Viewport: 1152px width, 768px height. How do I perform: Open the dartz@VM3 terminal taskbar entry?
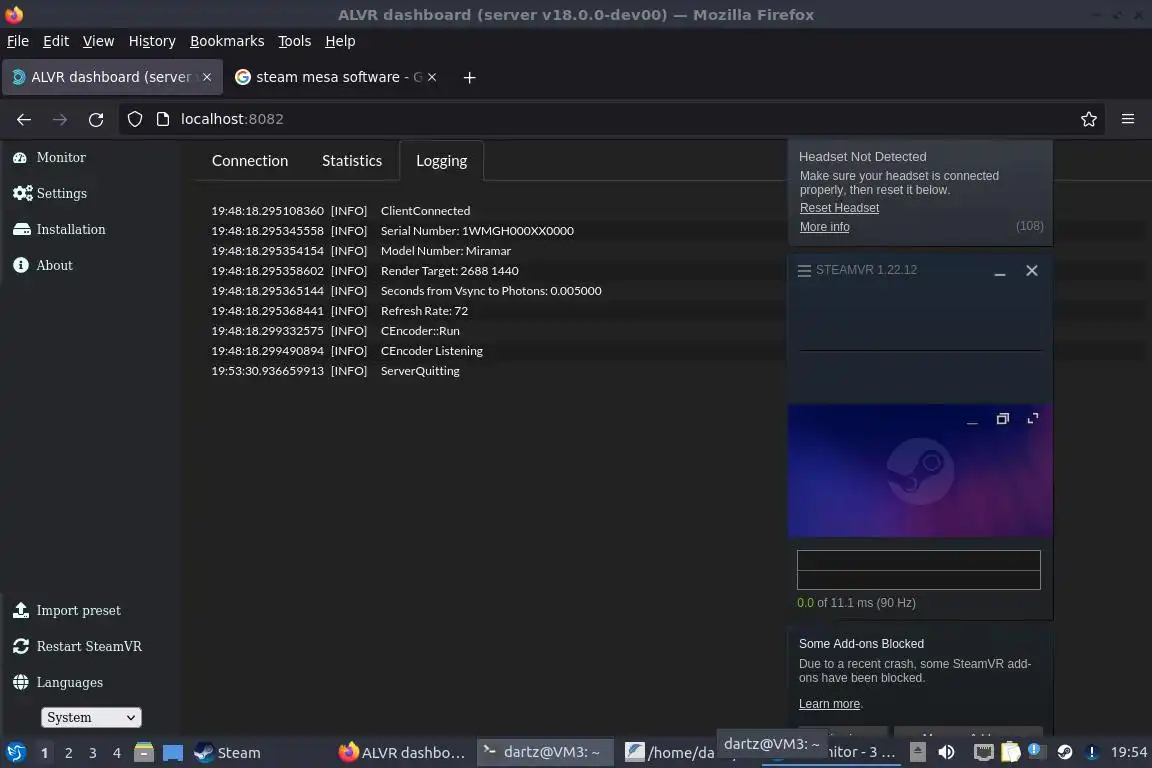544,752
